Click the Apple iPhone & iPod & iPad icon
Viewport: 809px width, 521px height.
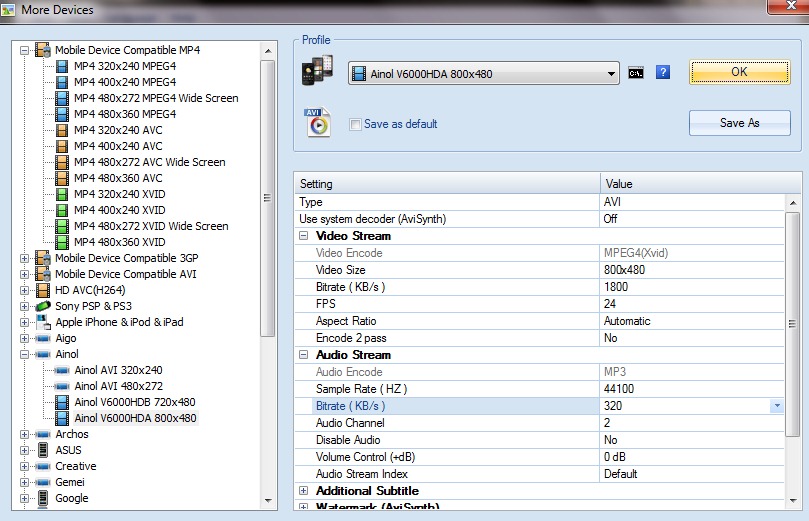(43, 322)
